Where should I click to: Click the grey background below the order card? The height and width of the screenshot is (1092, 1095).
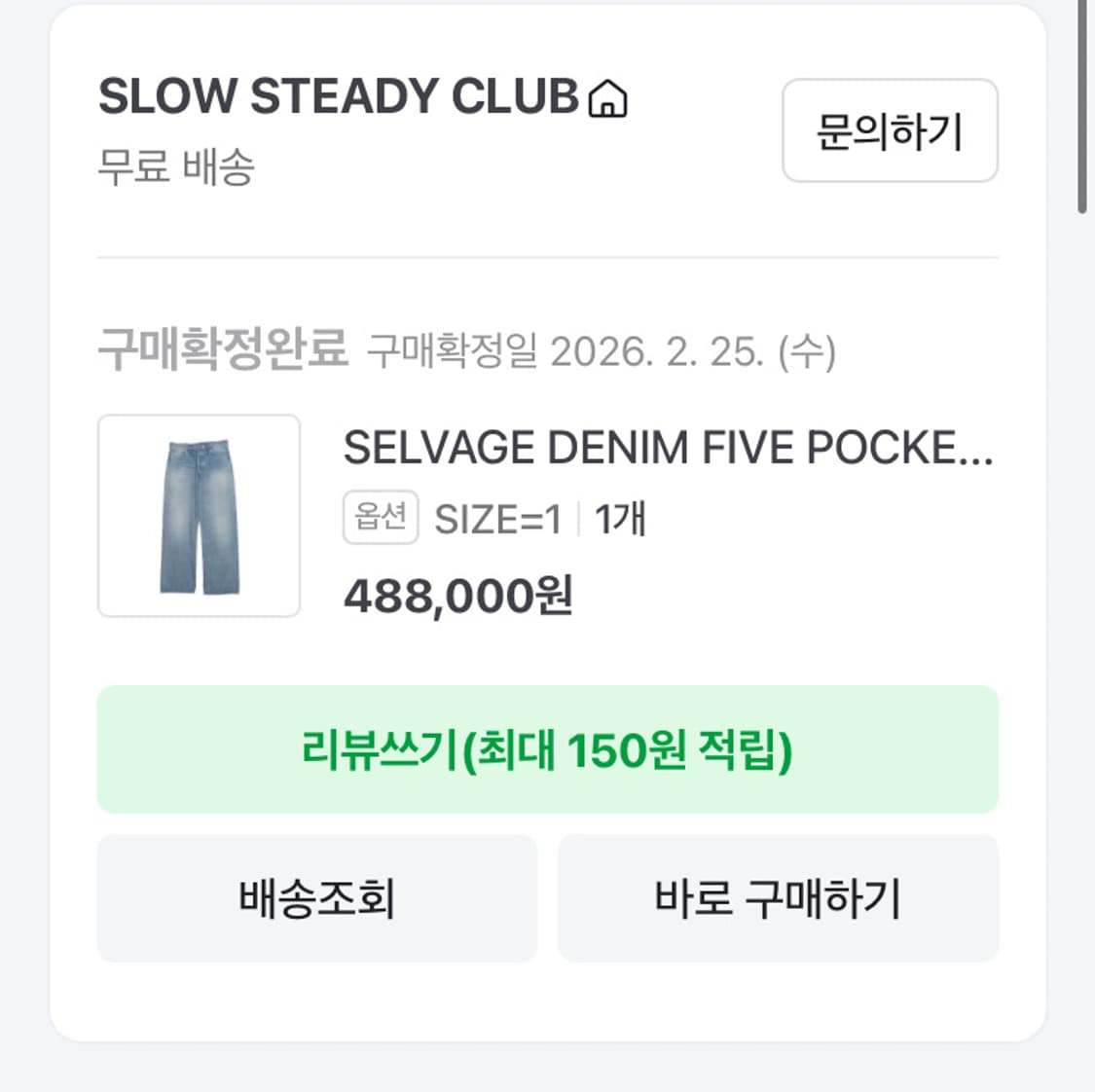click(x=547, y=1069)
